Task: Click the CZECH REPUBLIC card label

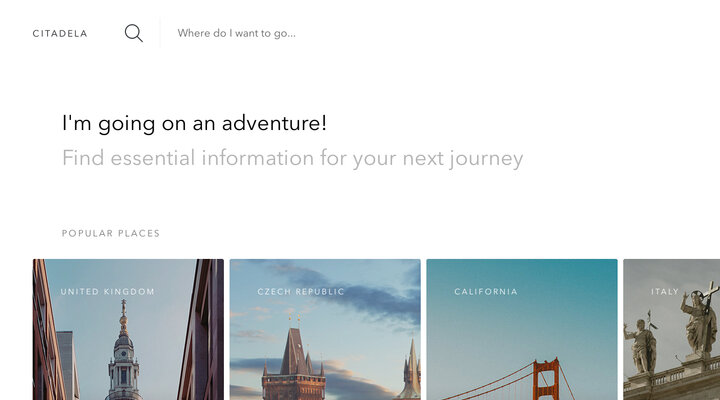Action: 301,292
